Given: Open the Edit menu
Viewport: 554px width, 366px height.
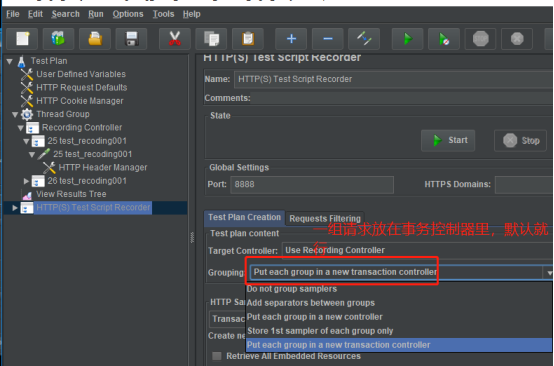Looking at the screenshot, I should (35, 14).
